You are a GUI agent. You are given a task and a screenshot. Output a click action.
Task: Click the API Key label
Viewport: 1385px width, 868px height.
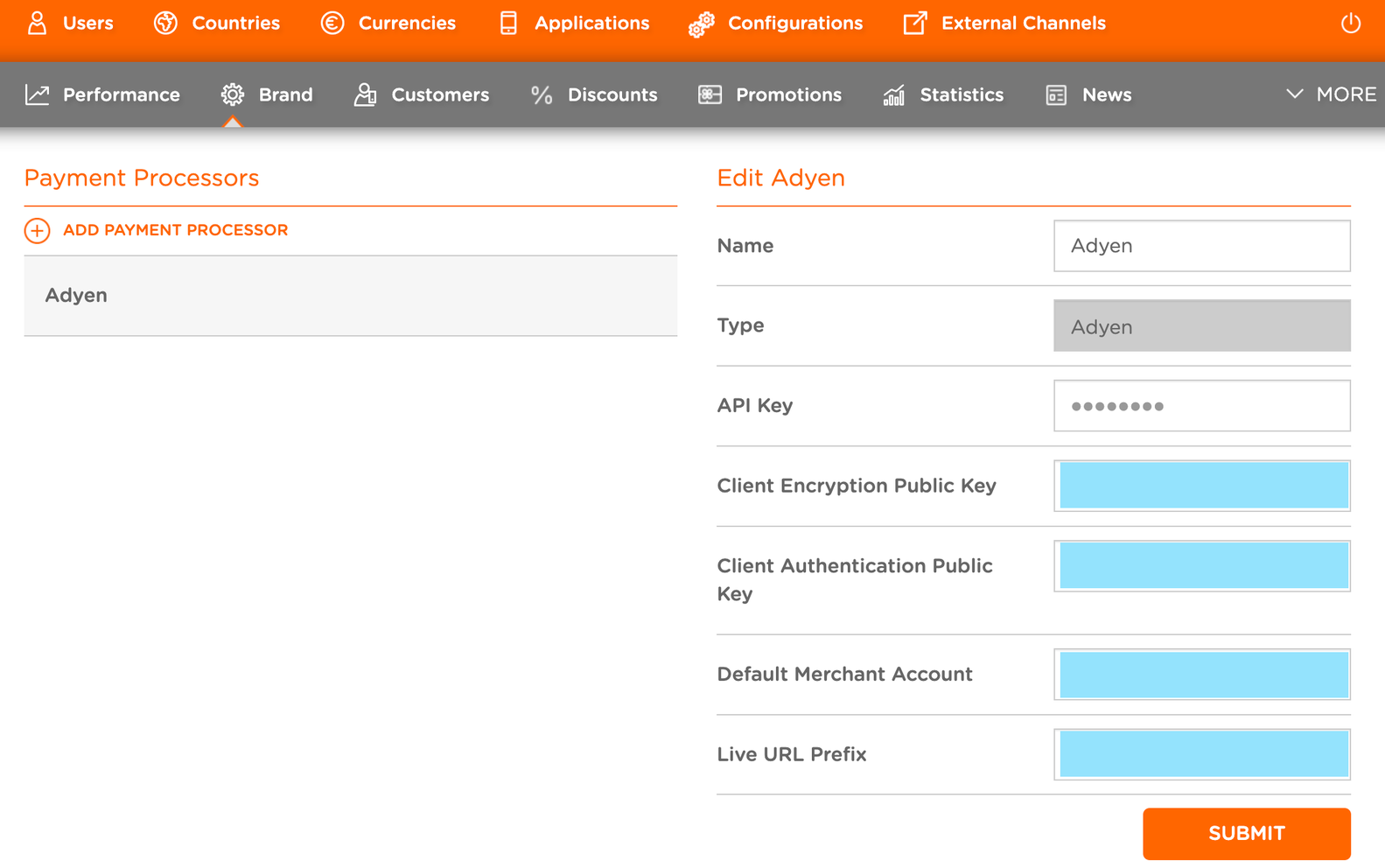point(755,406)
